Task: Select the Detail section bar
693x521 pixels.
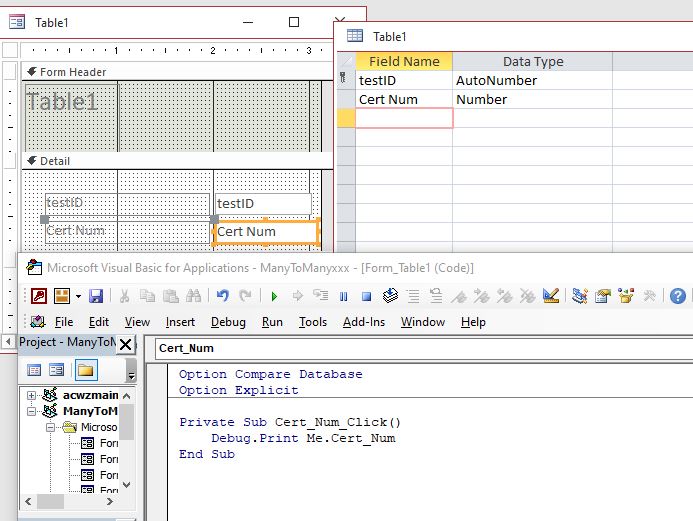Action: tap(177, 161)
